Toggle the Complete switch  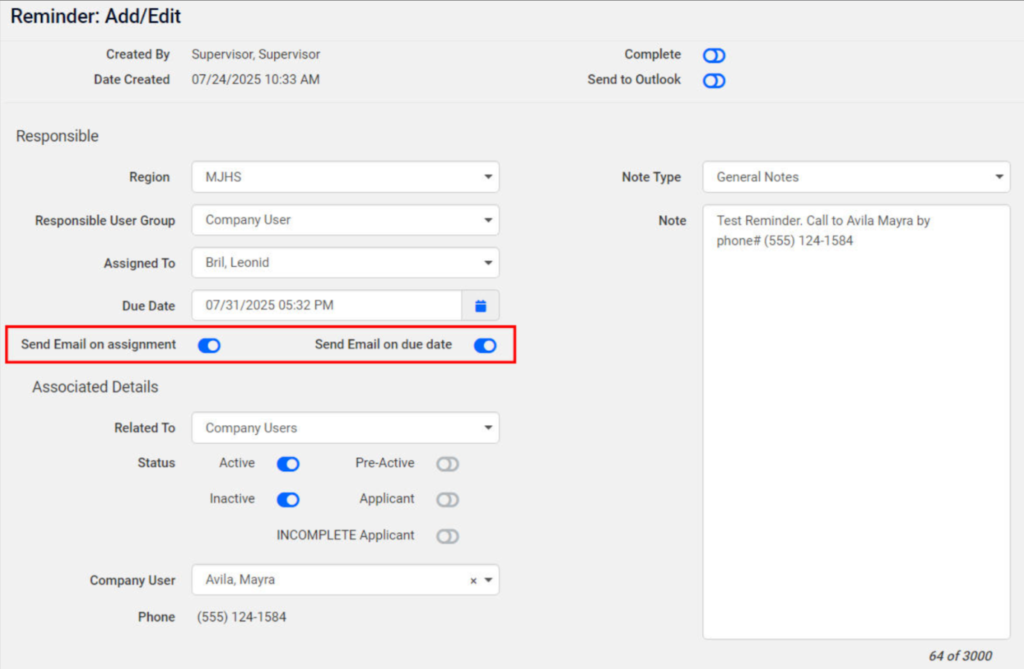click(714, 56)
